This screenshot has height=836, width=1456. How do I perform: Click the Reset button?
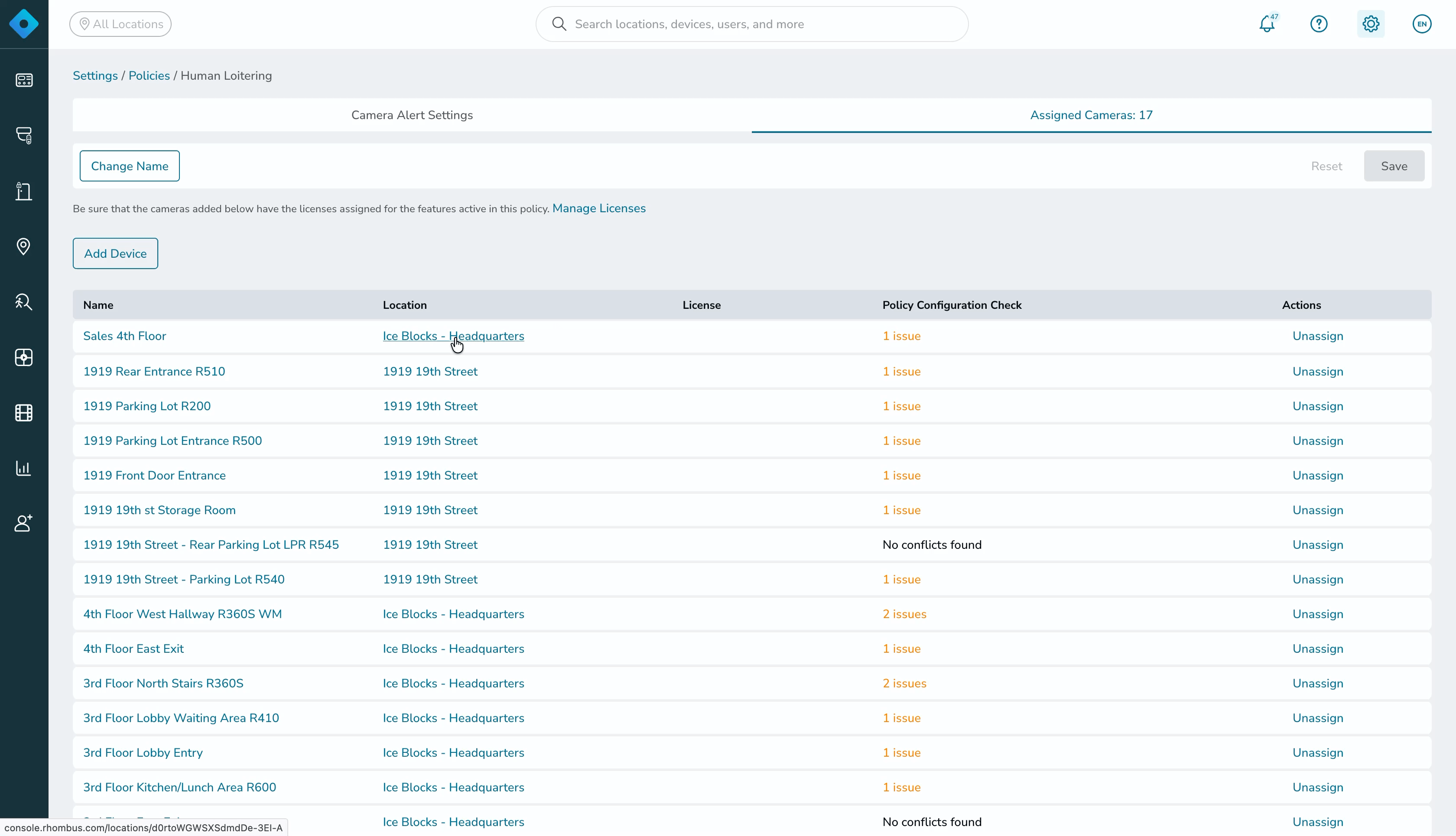[x=1326, y=166]
